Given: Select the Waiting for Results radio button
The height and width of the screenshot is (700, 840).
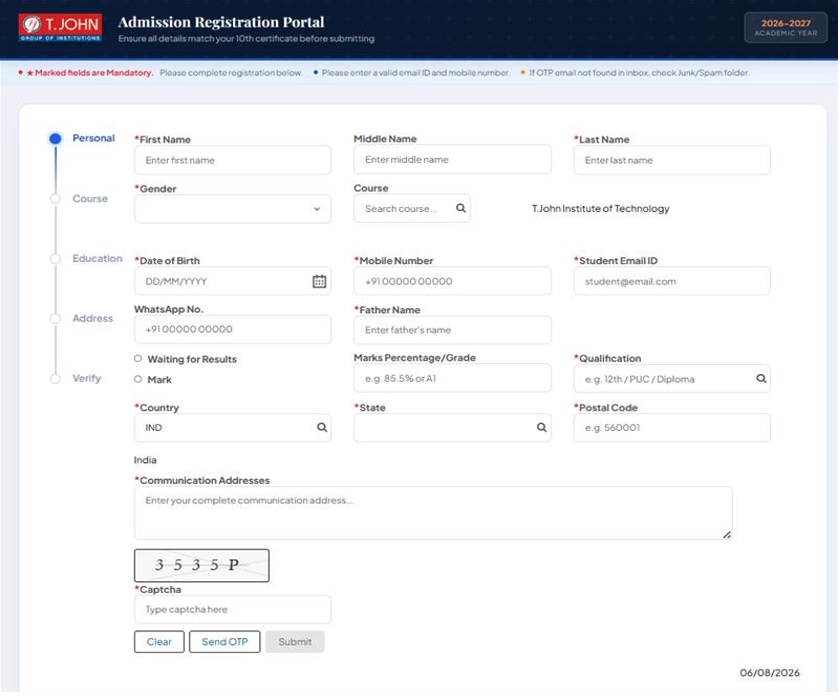Looking at the screenshot, I should point(138,358).
